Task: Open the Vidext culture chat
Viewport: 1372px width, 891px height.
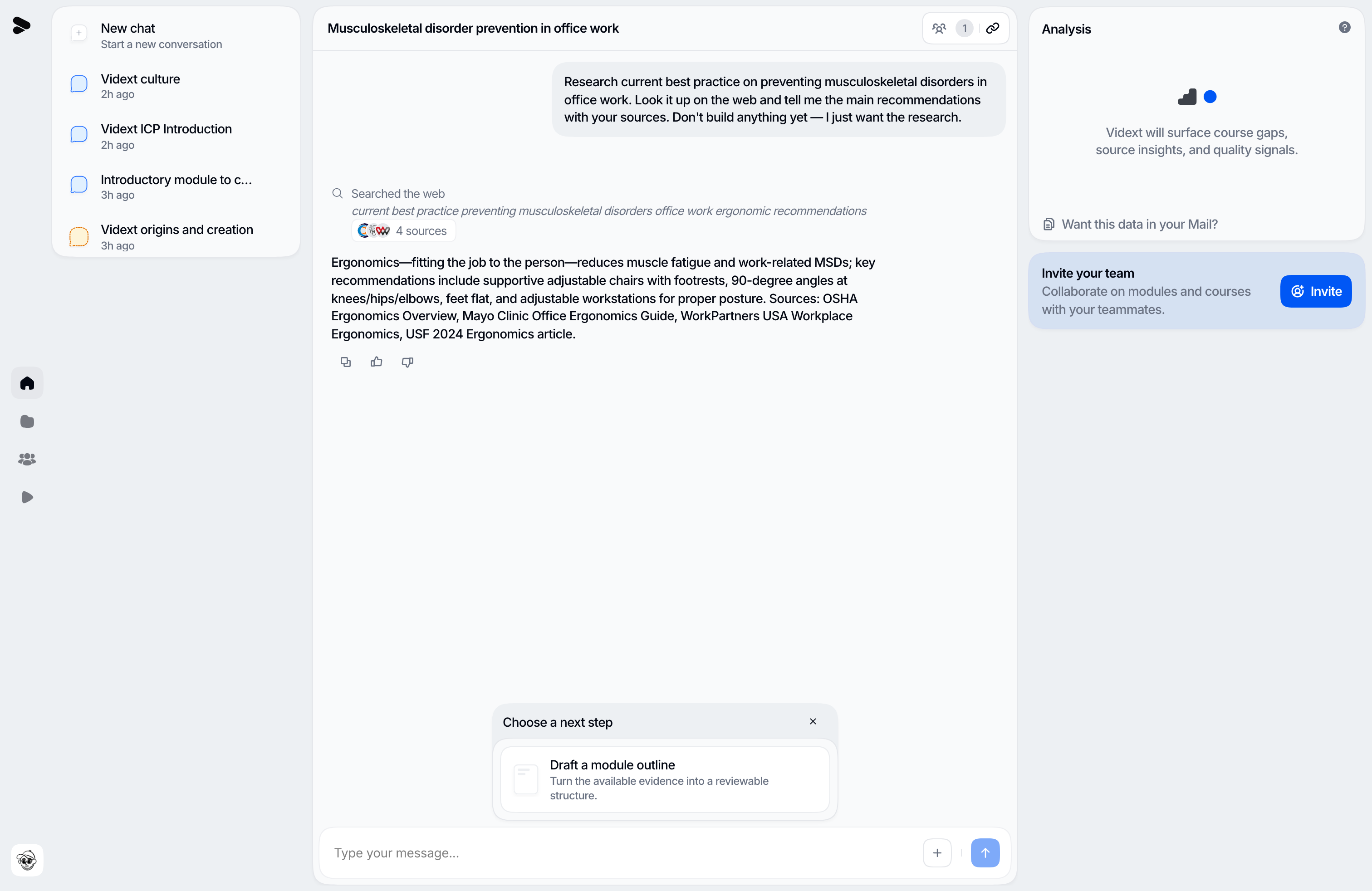Action: point(176,86)
